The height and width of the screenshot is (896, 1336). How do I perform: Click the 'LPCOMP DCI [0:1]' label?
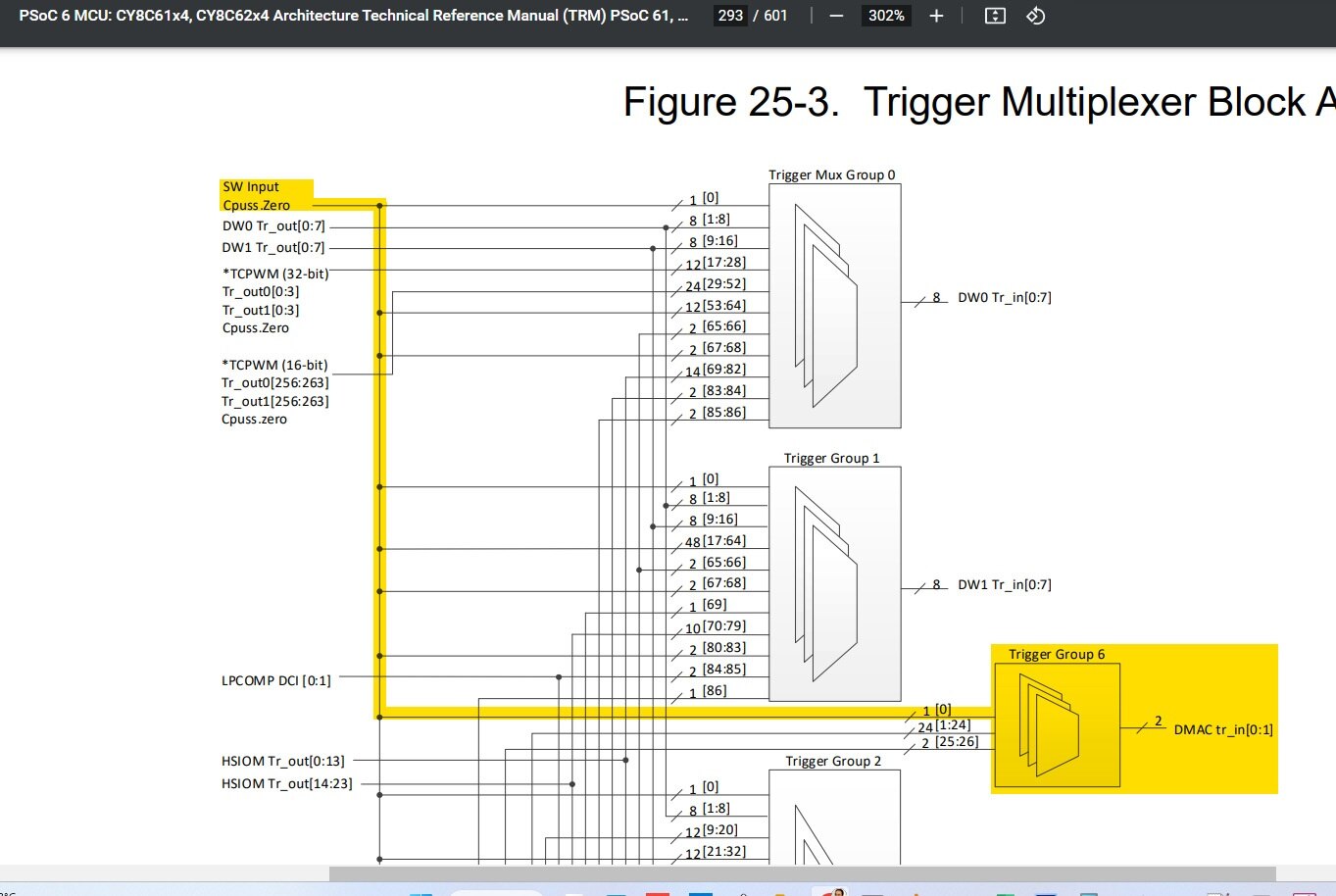click(x=276, y=680)
